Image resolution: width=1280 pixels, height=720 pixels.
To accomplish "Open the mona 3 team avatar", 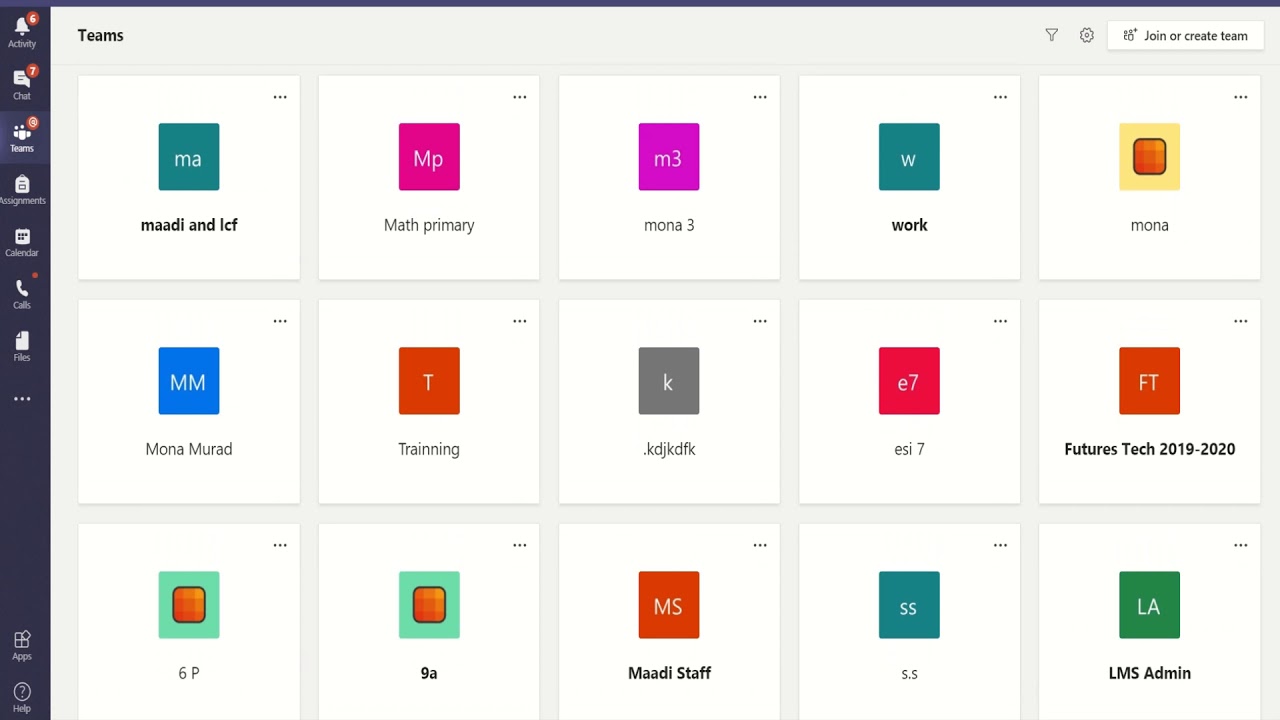I will click(x=669, y=157).
